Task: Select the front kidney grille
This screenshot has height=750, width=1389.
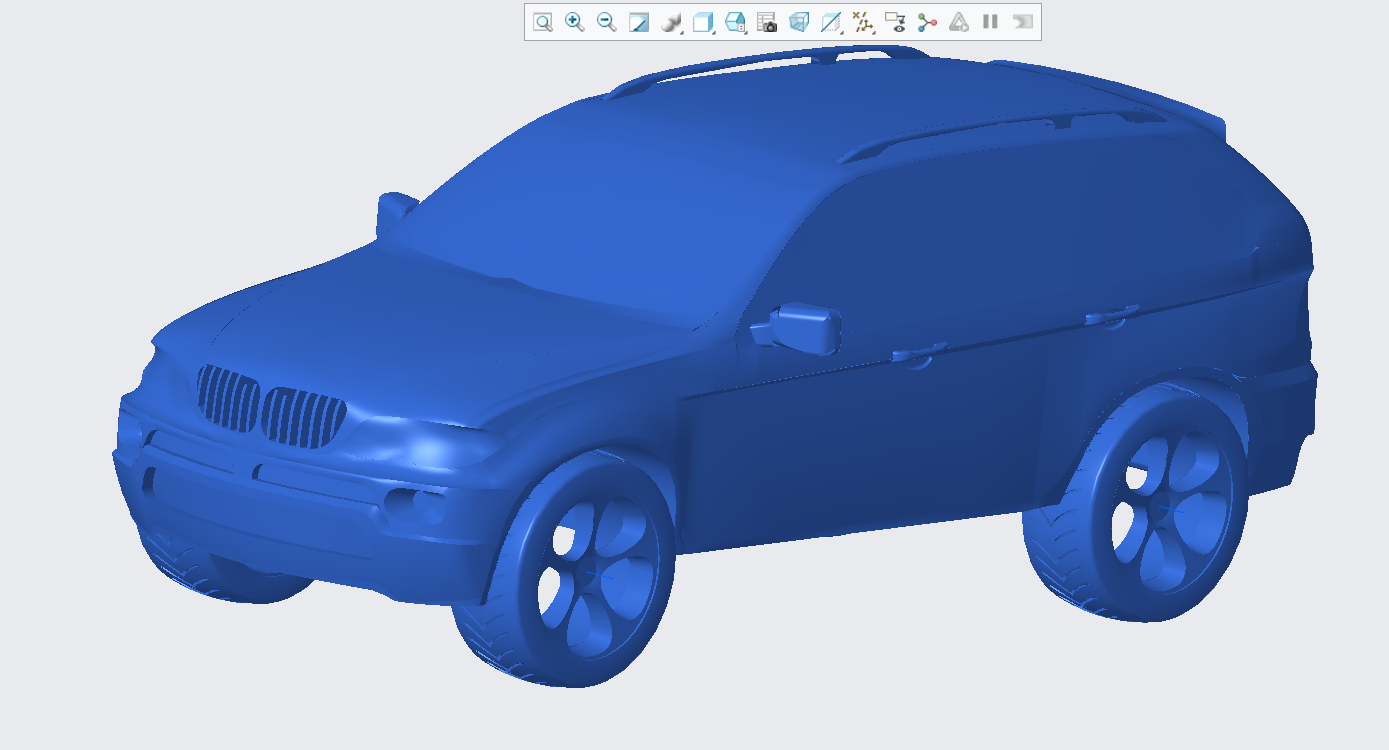Action: click(271, 405)
